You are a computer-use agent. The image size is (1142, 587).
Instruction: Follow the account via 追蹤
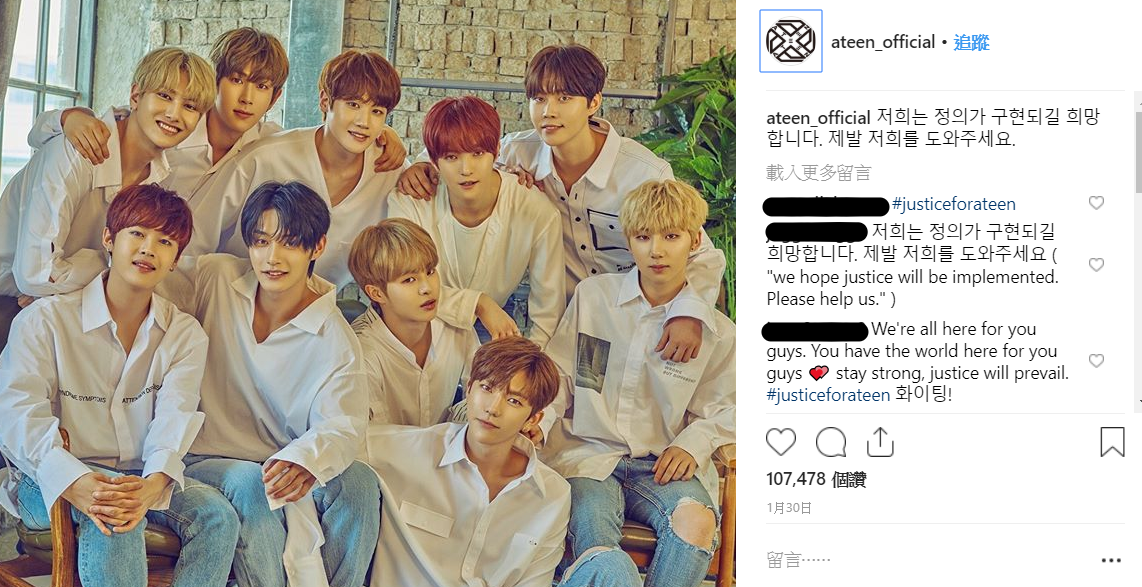pyautogui.click(x=972, y=42)
